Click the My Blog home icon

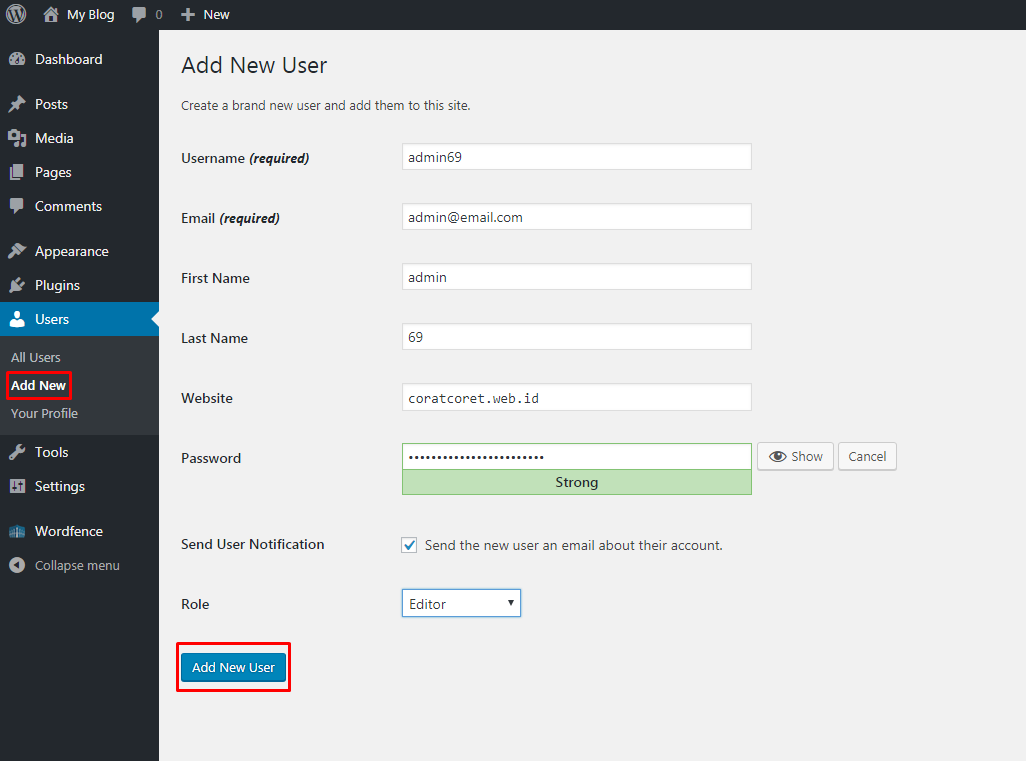point(52,15)
